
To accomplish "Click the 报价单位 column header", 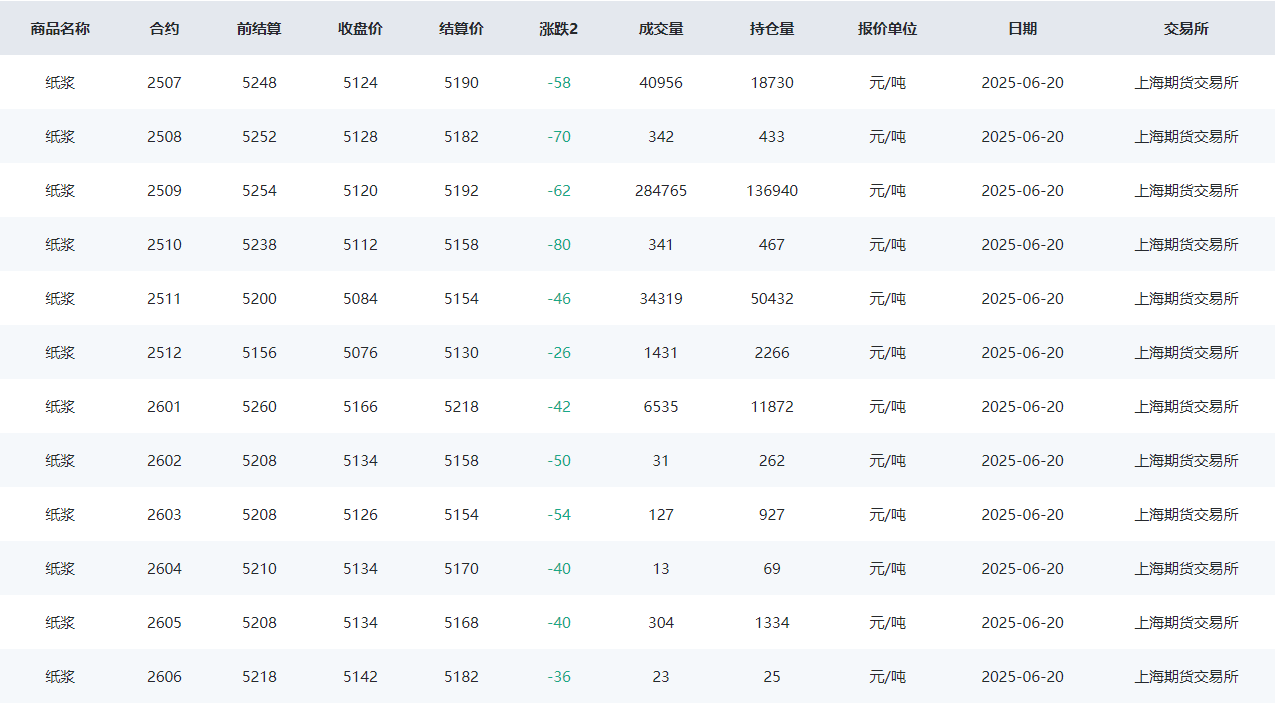I will tap(887, 29).
